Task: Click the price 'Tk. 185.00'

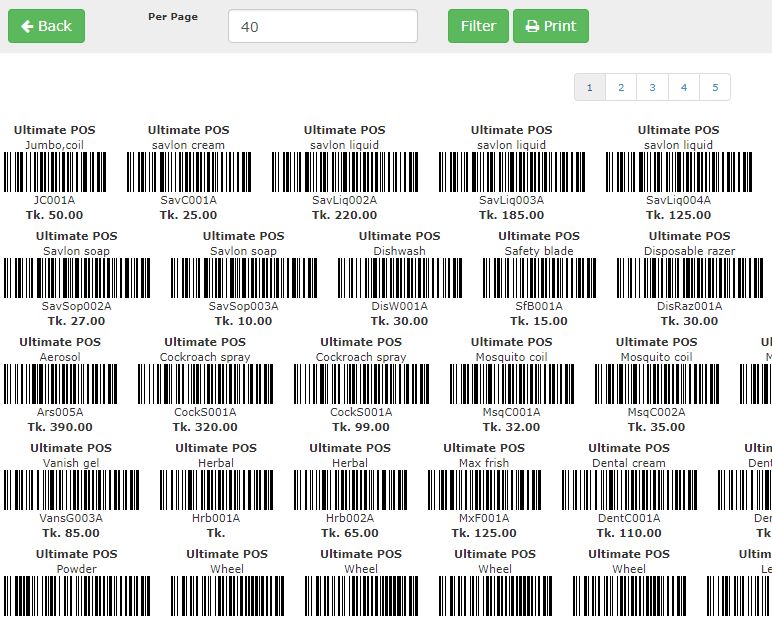Action: pos(512,215)
